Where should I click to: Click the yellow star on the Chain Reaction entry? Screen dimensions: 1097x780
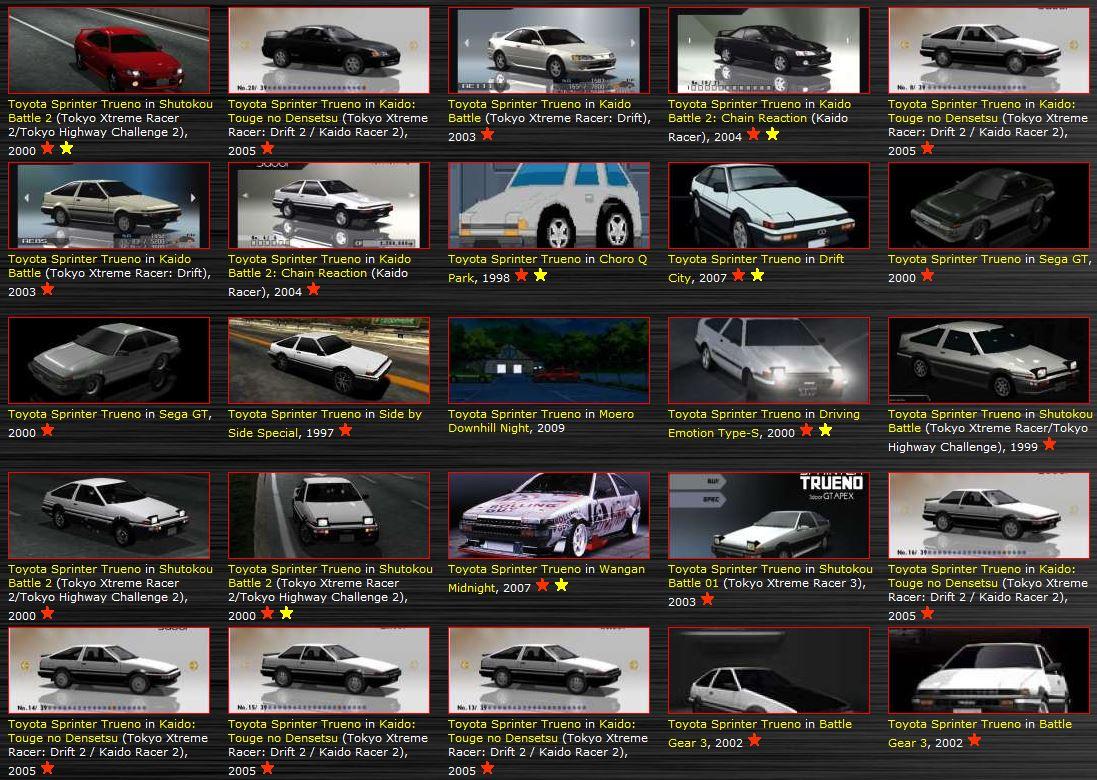click(x=772, y=134)
